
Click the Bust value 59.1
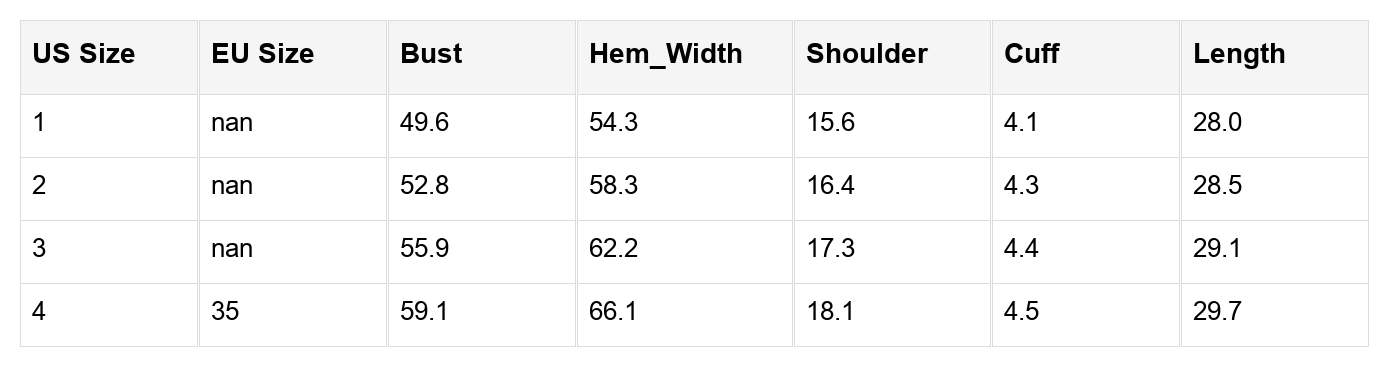[x=424, y=312]
